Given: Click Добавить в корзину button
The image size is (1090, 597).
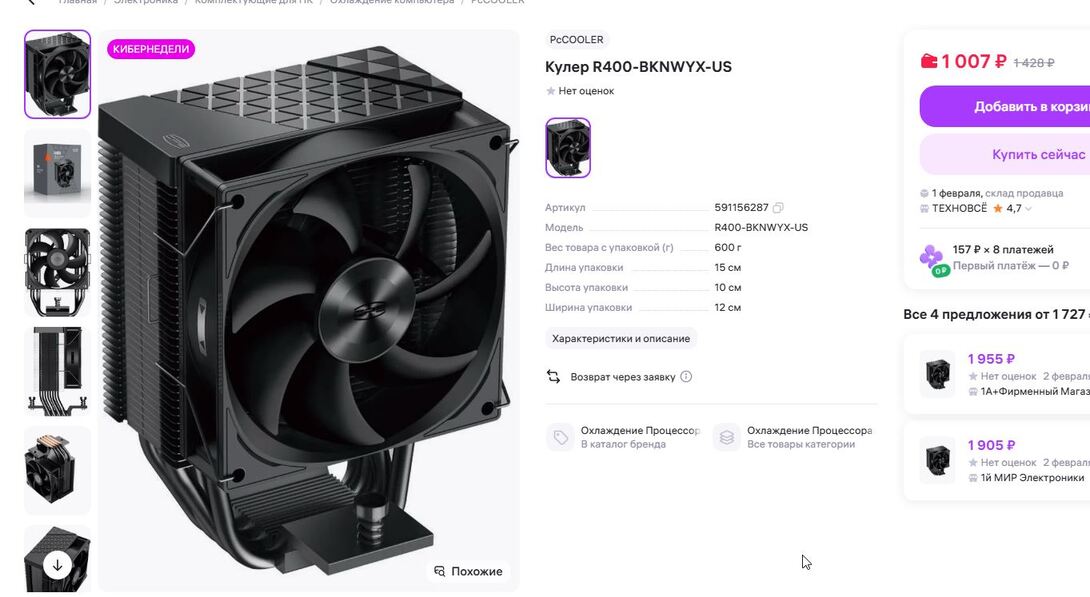Looking at the screenshot, I should pyautogui.click(x=1004, y=106).
